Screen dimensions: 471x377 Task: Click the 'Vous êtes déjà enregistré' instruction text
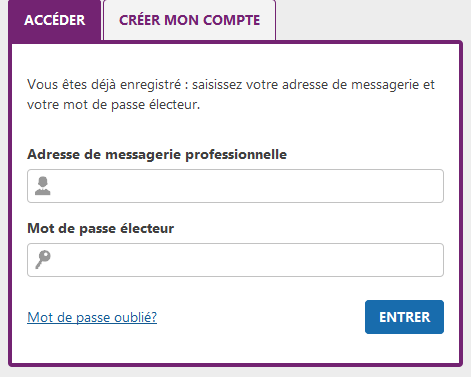click(231, 94)
